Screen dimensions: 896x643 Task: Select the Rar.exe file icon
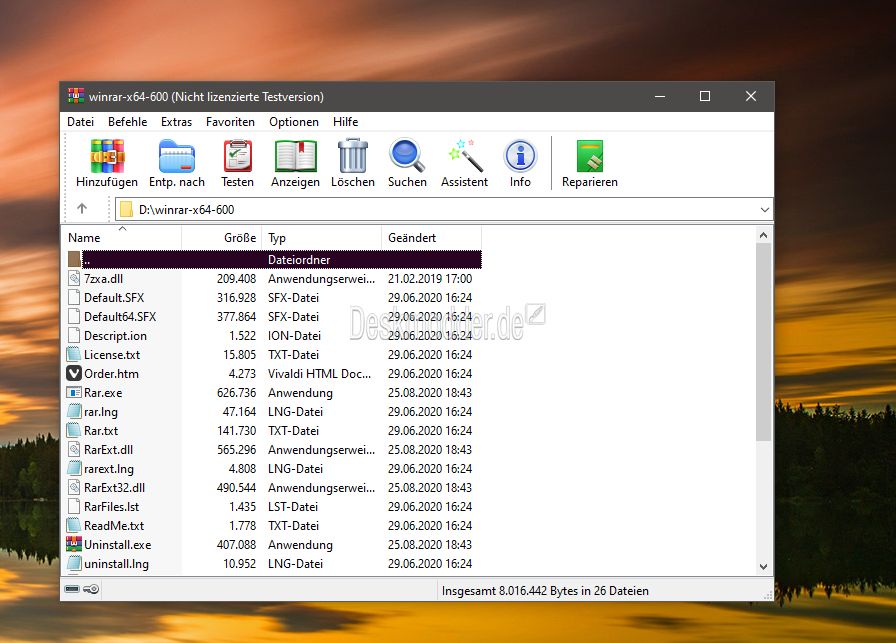tap(74, 393)
